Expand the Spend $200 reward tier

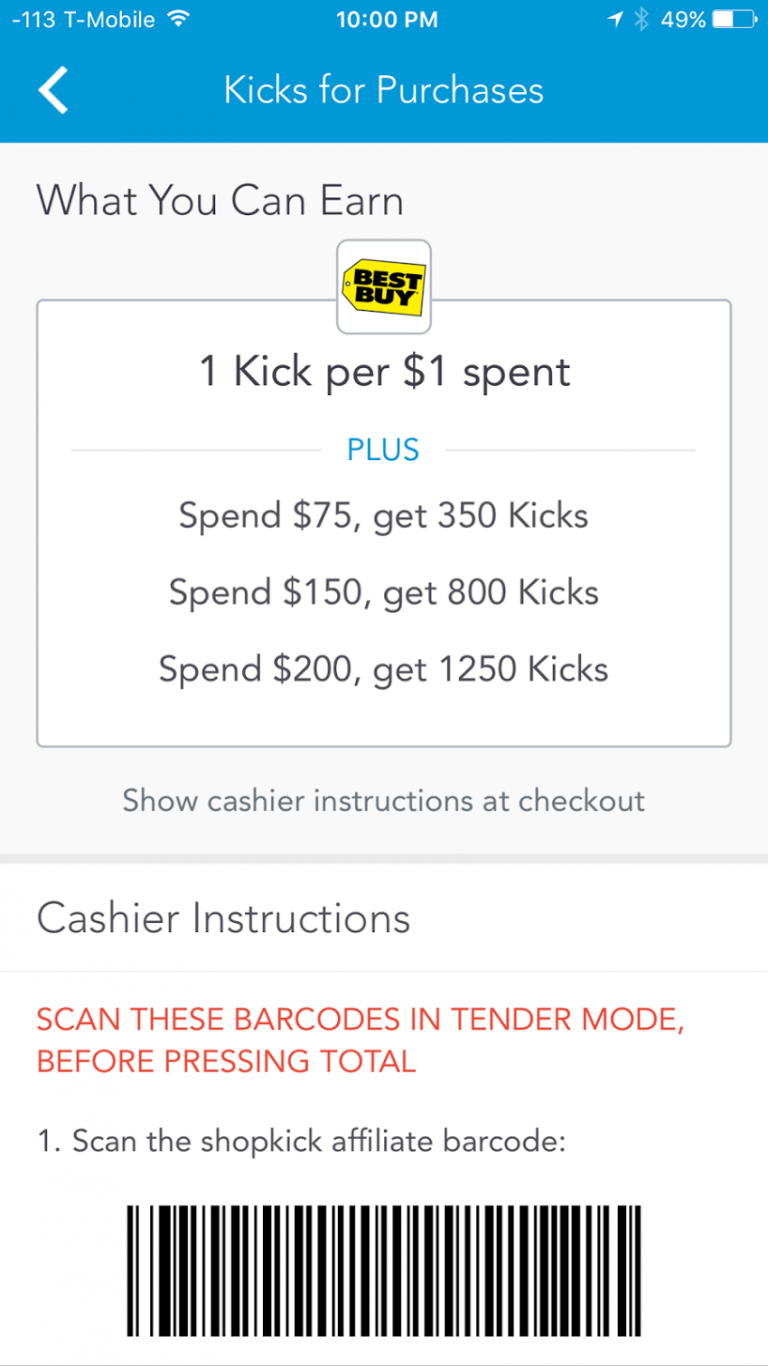pos(384,669)
